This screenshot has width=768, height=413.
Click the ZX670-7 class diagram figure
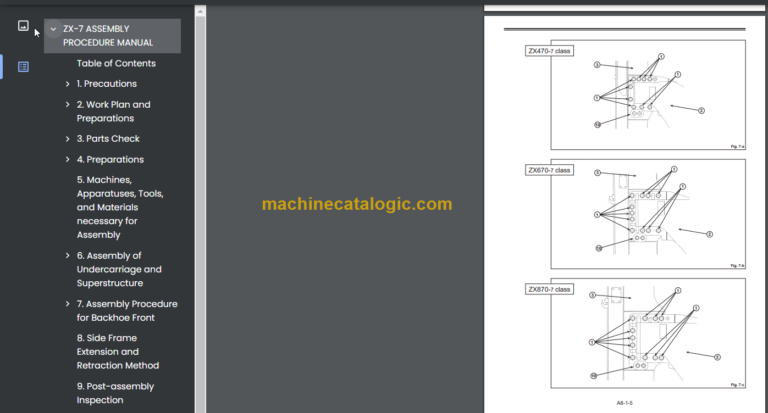648,214
